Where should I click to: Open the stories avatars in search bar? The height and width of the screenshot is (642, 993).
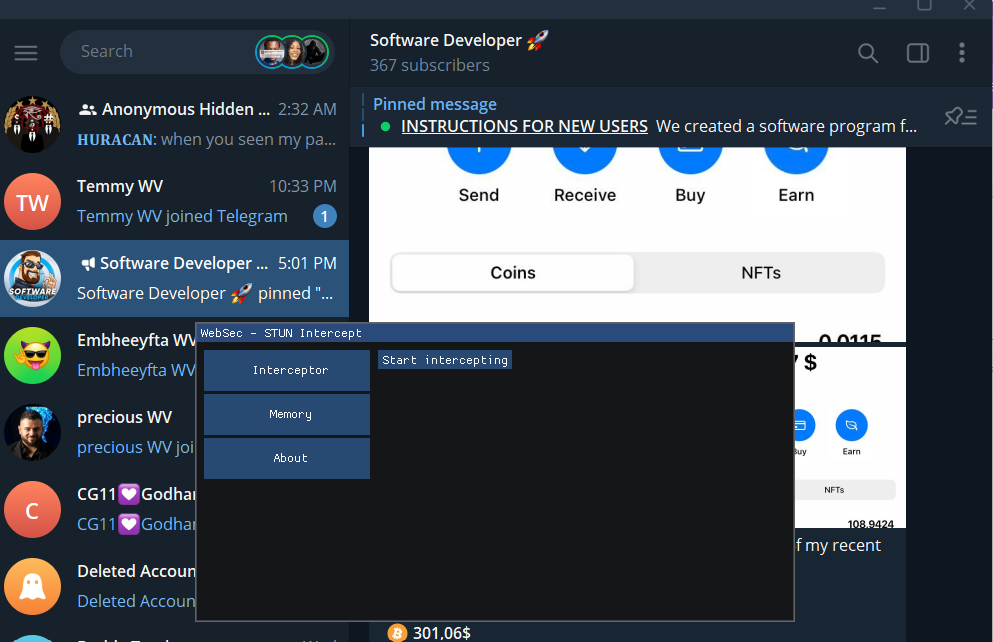pyautogui.click(x=293, y=52)
